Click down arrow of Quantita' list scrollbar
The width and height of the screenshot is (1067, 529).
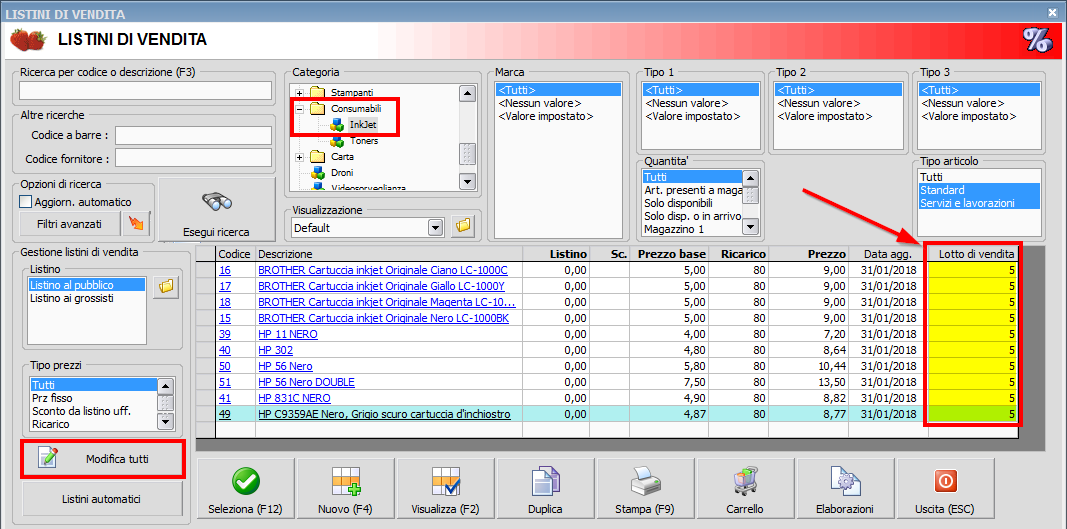(750, 227)
